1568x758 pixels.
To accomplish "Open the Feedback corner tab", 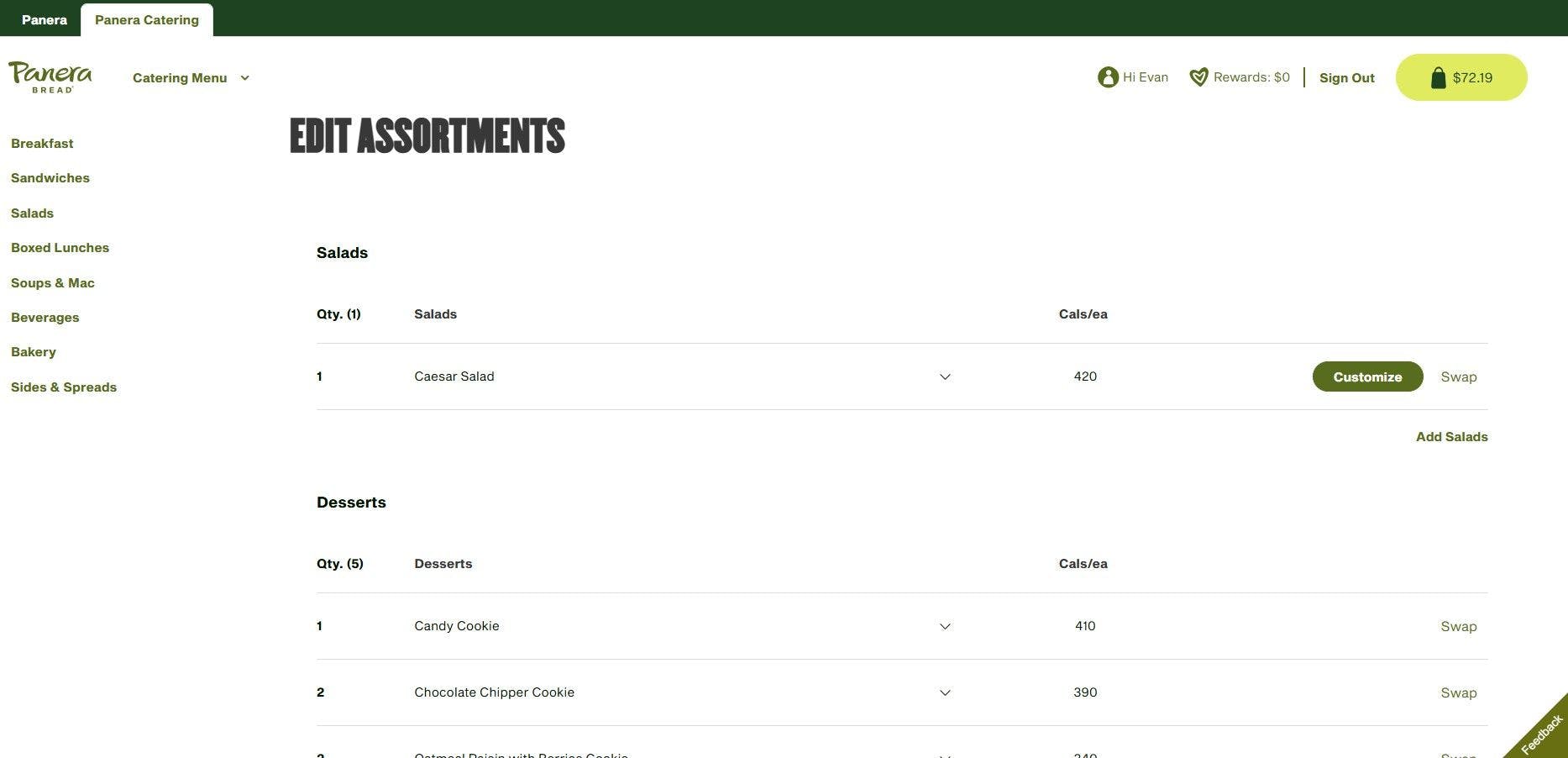I will (x=1541, y=733).
